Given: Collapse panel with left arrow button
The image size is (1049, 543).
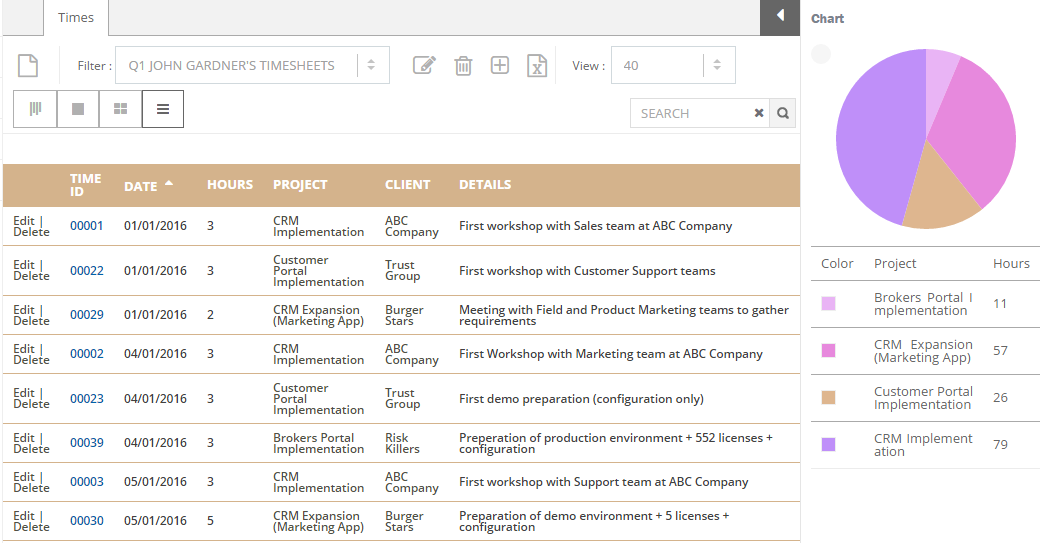Looking at the screenshot, I should (x=780, y=15).
